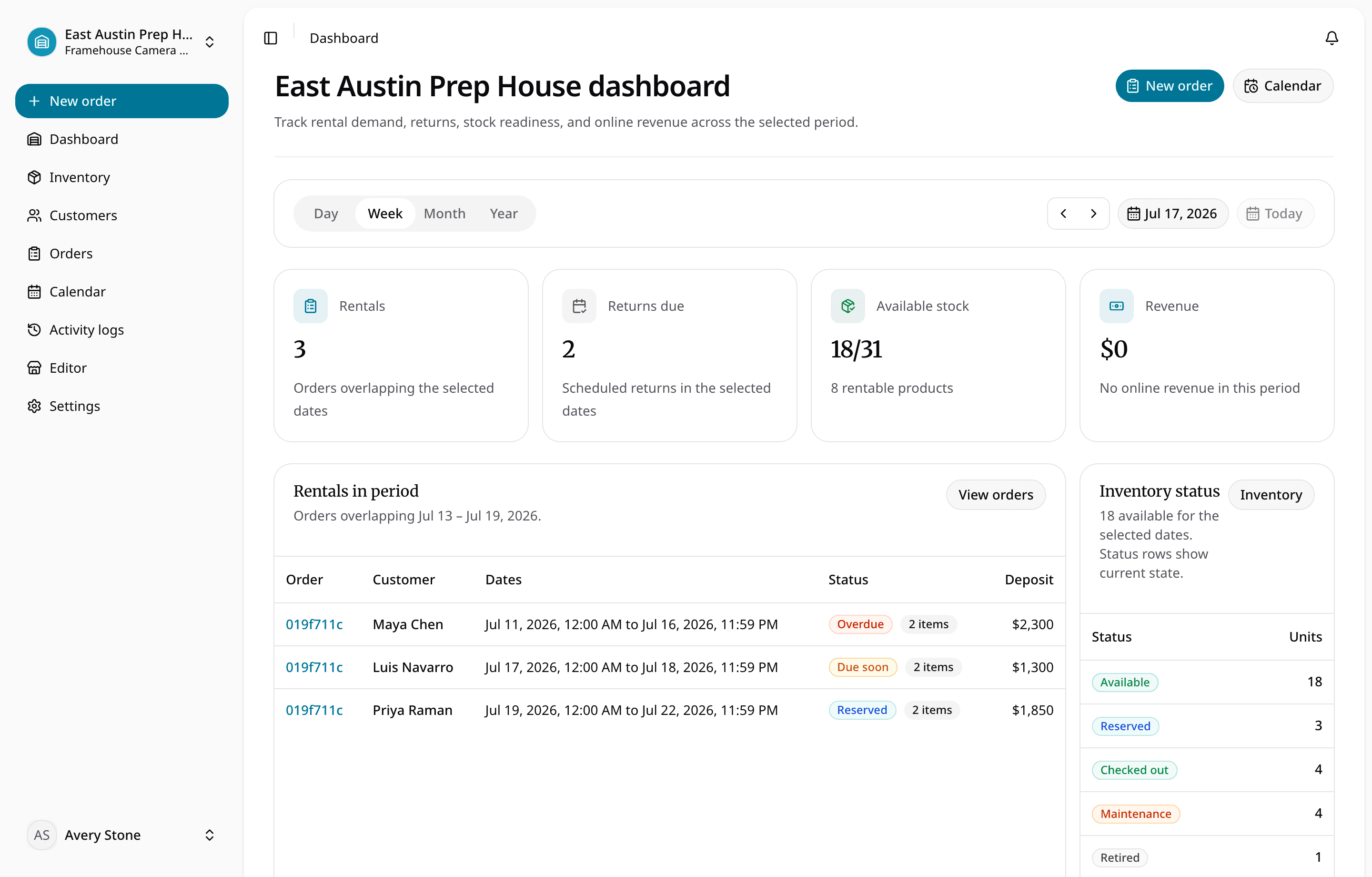
Task: Click the Orders clipboard icon in sidebar
Action: [34, 254]
